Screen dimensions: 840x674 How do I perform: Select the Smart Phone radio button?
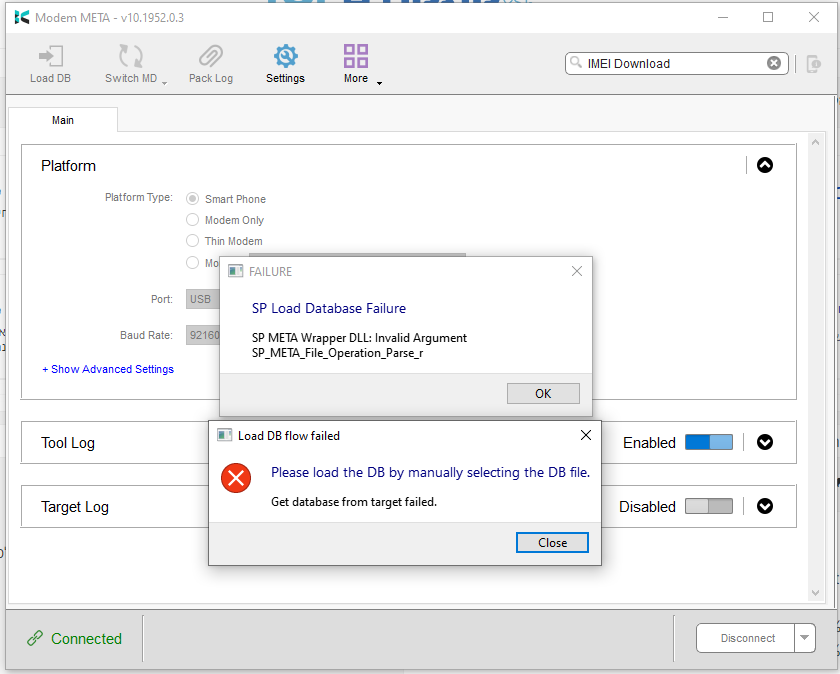[192, 199]
